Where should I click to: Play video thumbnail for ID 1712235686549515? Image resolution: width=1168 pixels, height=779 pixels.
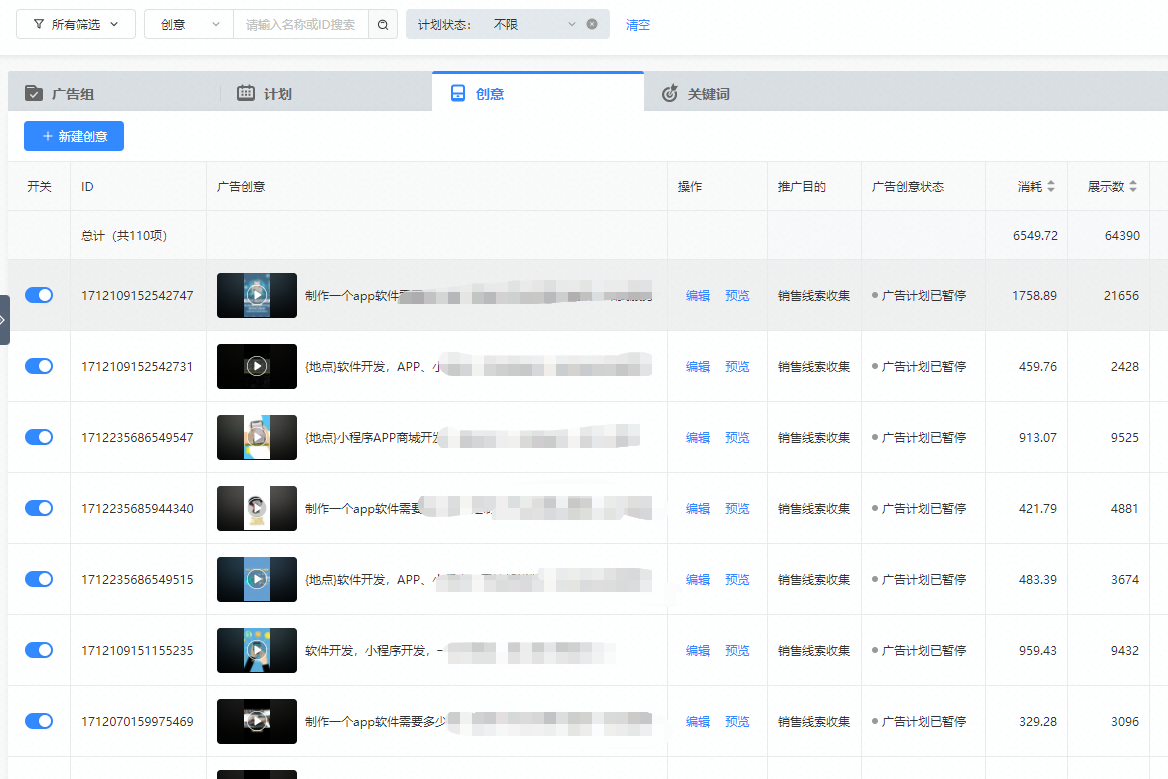[257, 579]
